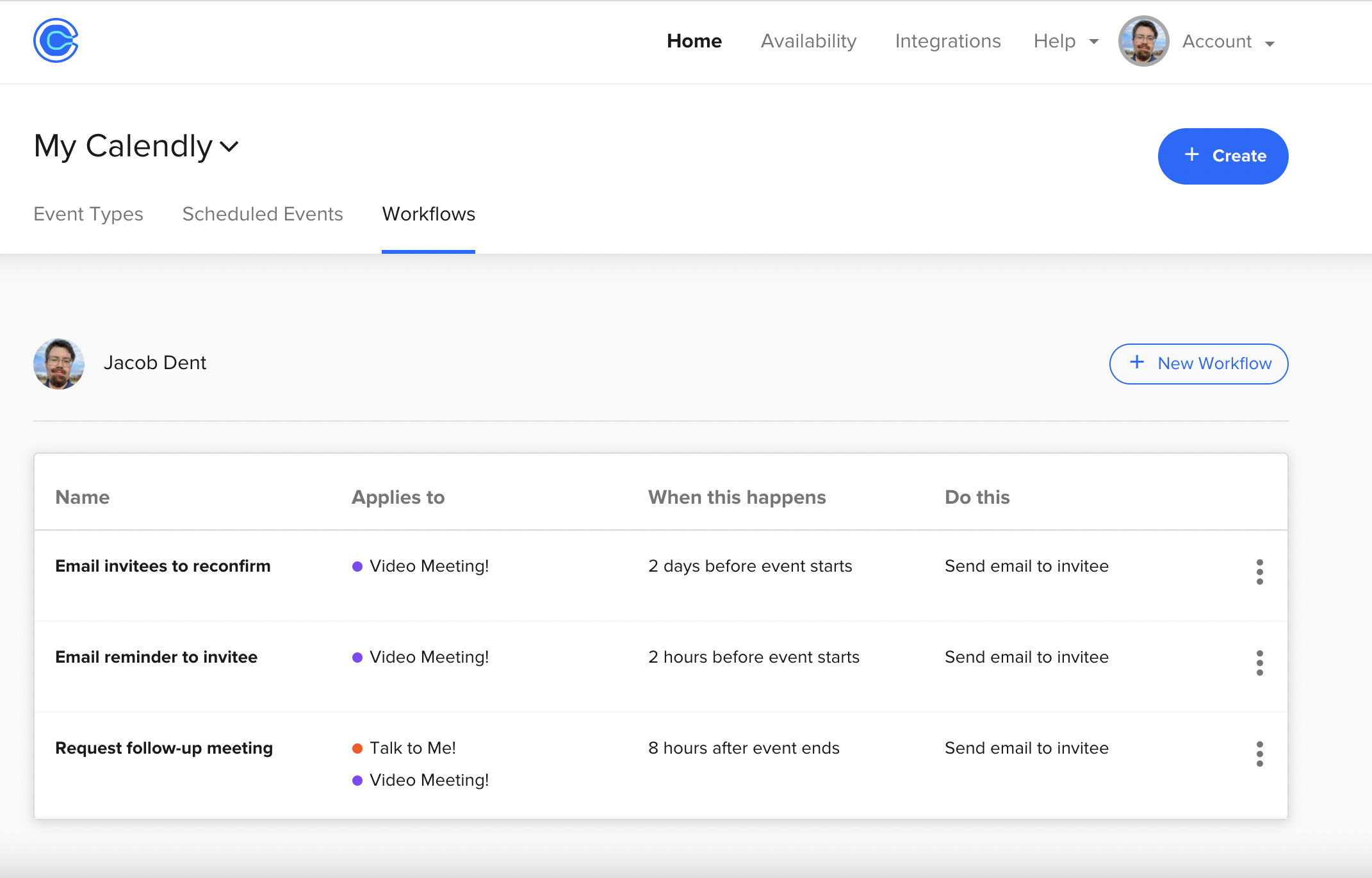
Task: Click orange dot beside Talk to Me!
Action: tap(357, 749)
